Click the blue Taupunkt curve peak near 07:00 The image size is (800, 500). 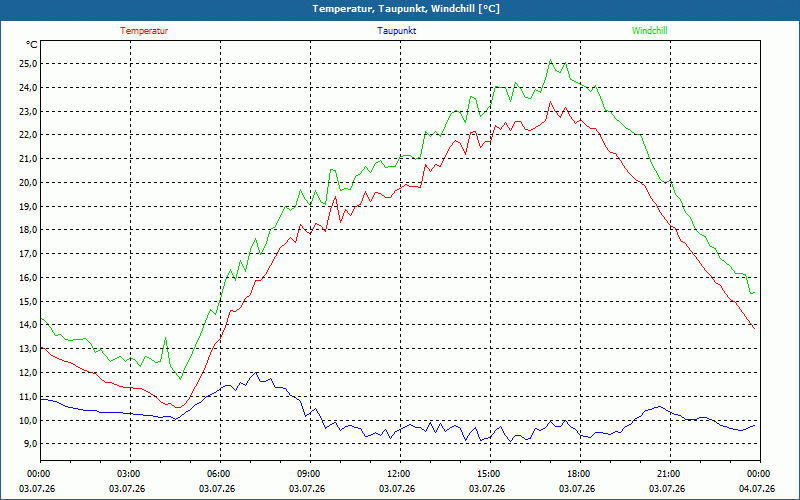point(256,373)
